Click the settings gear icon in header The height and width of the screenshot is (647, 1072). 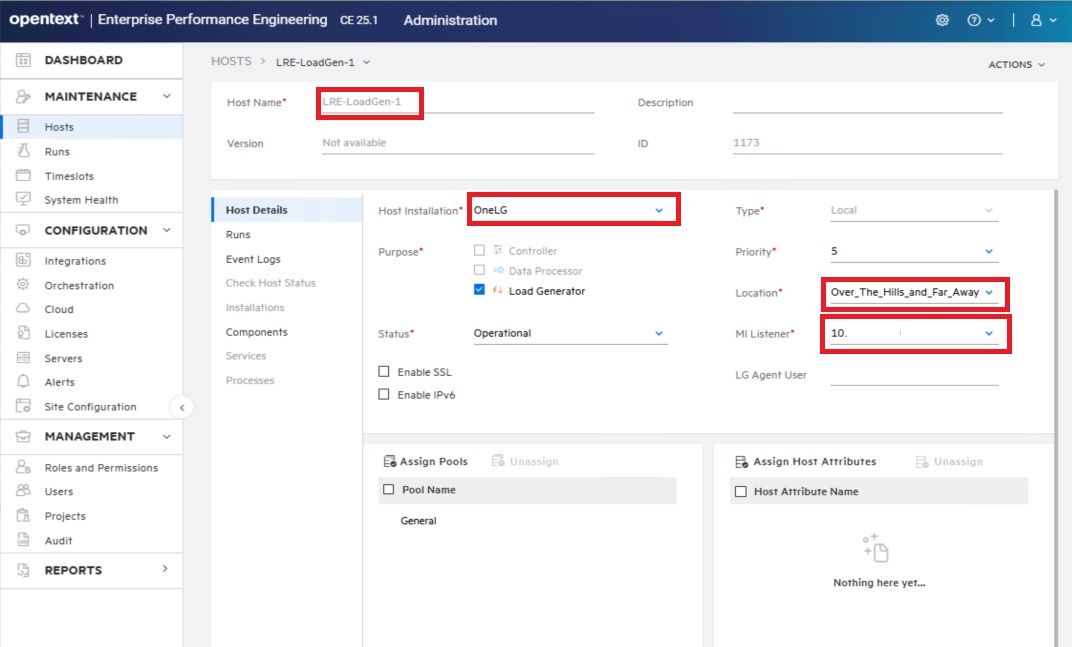(941, 20)
